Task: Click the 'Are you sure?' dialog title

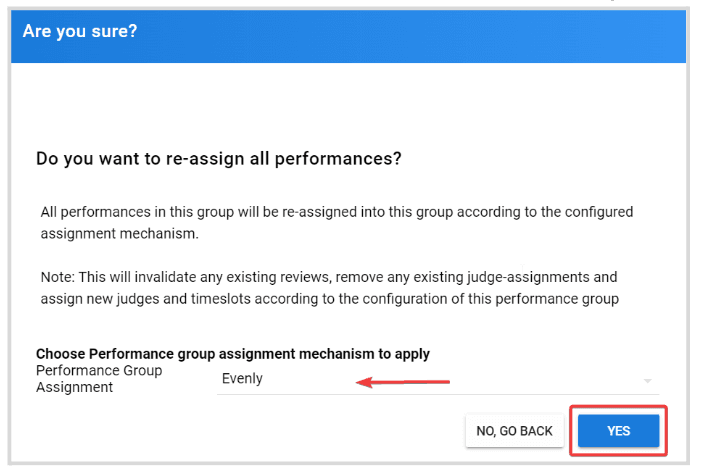Action: point(80,31)
